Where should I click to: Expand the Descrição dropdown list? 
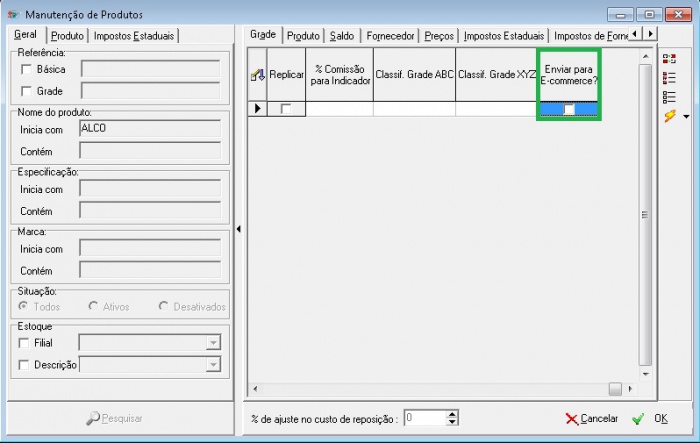tap(212, 365)
